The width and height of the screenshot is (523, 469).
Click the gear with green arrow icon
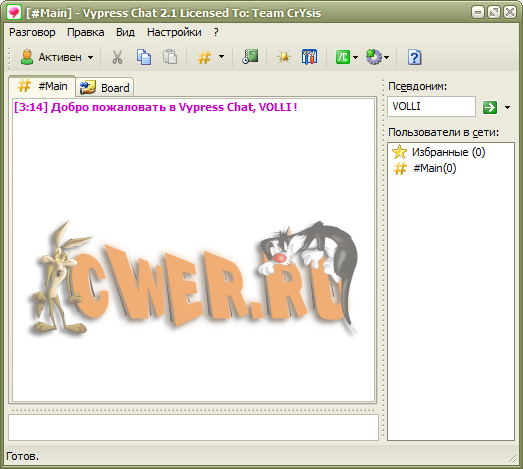pyautogui.click(x=374, y=57)
